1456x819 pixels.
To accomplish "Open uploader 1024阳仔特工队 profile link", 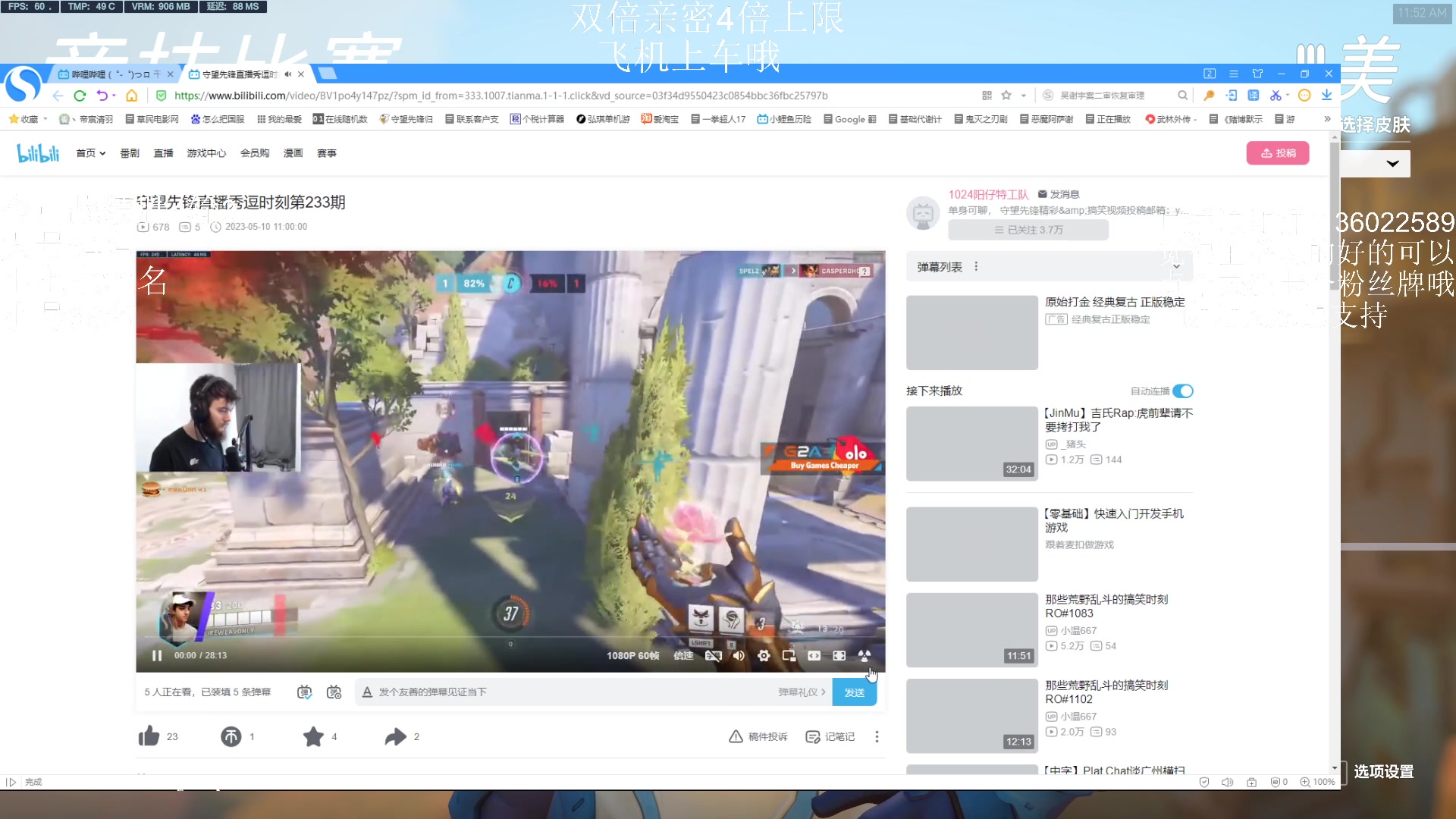I will (x=988, y=194).
